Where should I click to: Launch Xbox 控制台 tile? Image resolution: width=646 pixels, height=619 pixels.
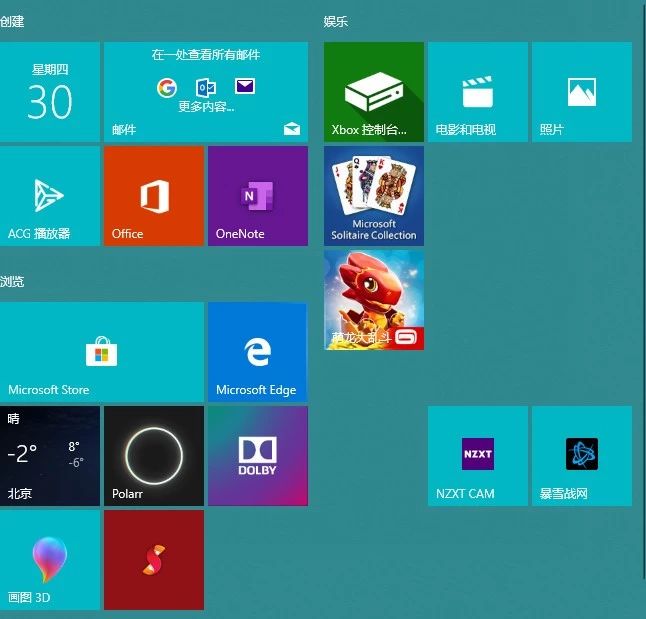(374, 92)
